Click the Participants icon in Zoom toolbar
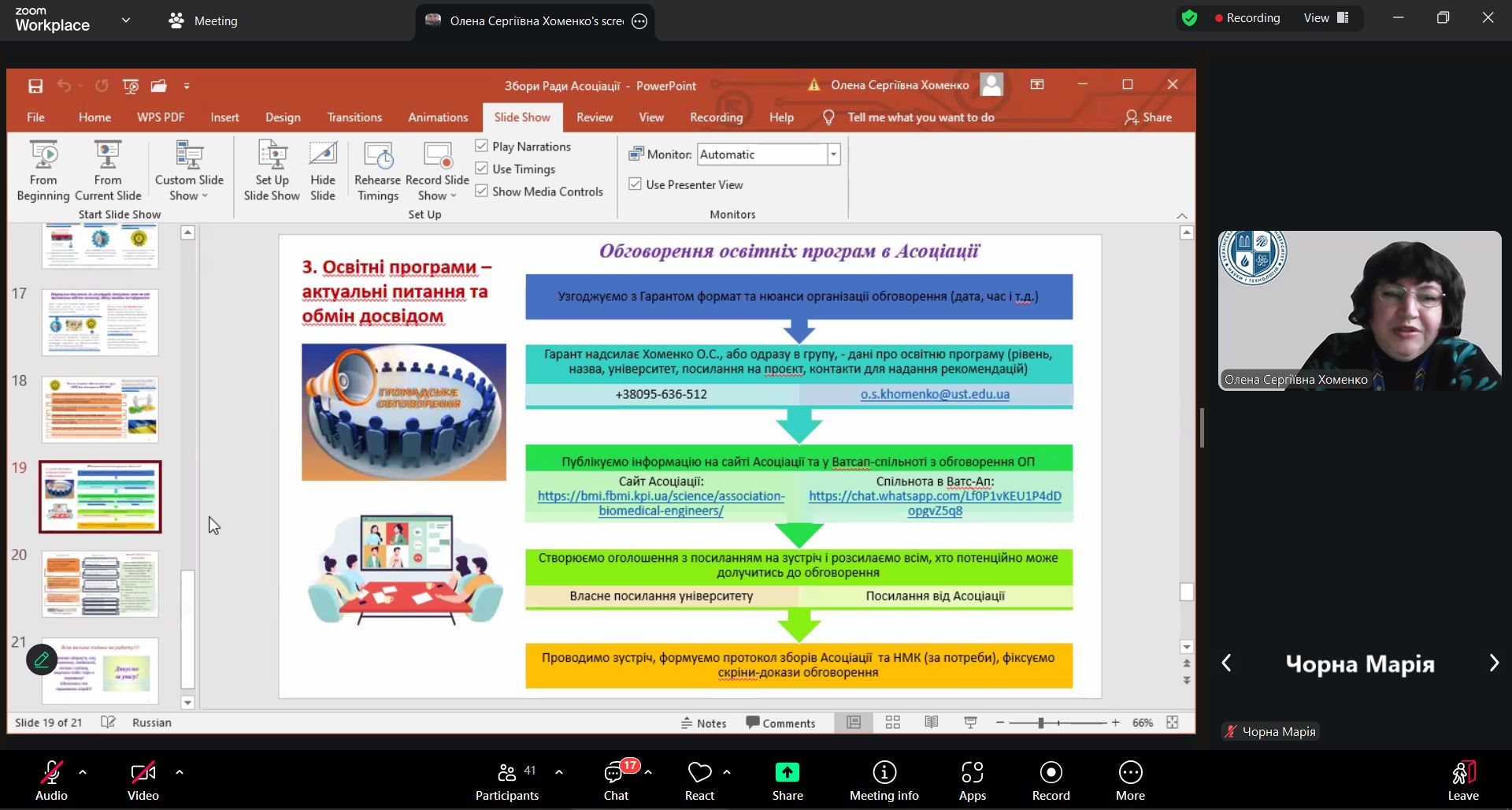Image resolution: width=1512 pixels, height=810 pixels. coord(507,773)
